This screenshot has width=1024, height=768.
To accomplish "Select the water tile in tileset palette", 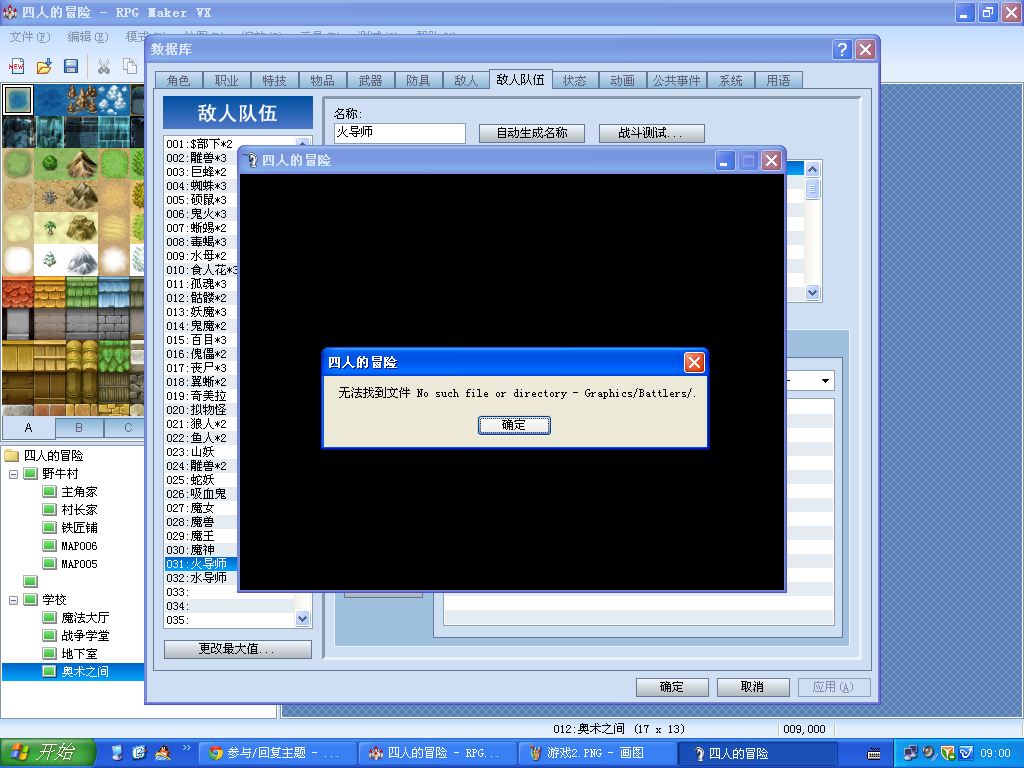I will (18, 100).
